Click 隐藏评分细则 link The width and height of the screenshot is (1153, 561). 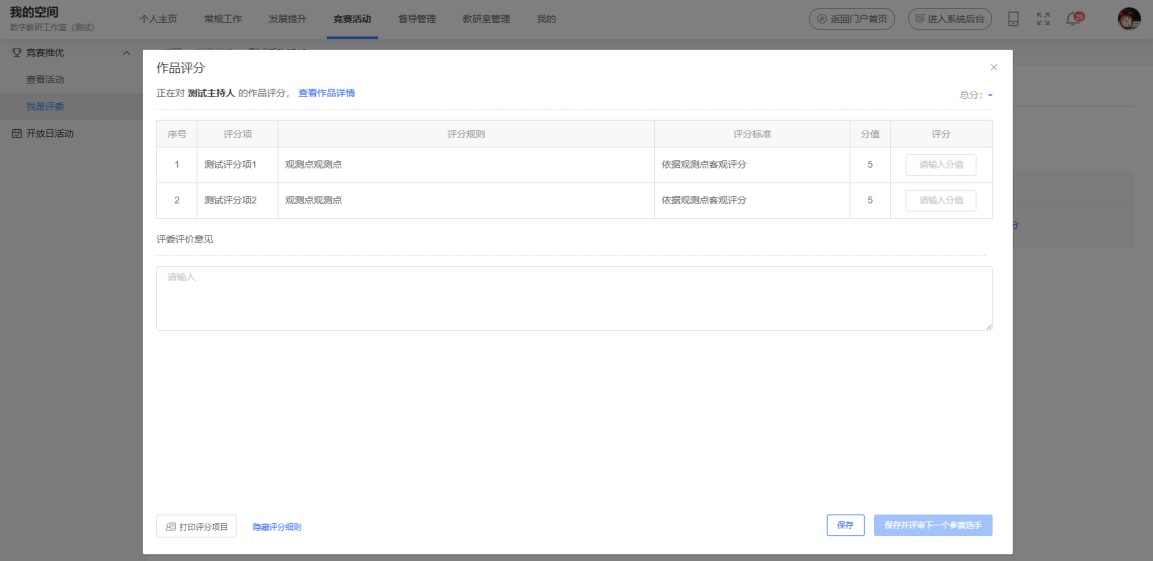pos(276,527)
